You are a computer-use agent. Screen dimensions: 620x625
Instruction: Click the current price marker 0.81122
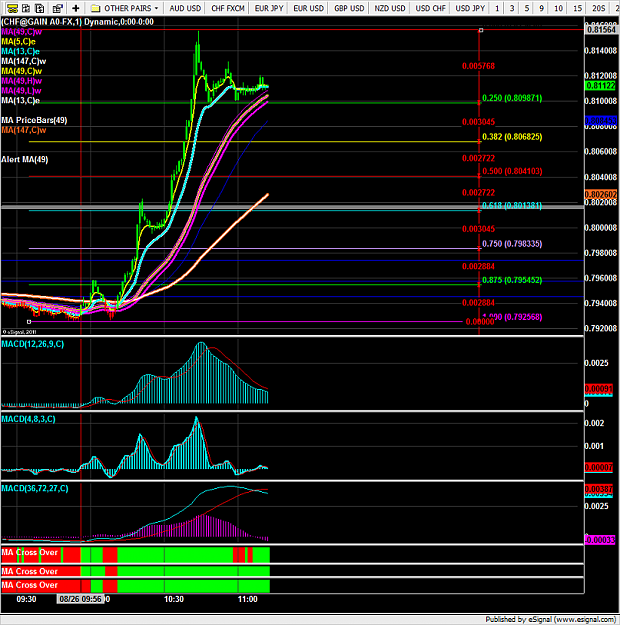pos(600,86)
